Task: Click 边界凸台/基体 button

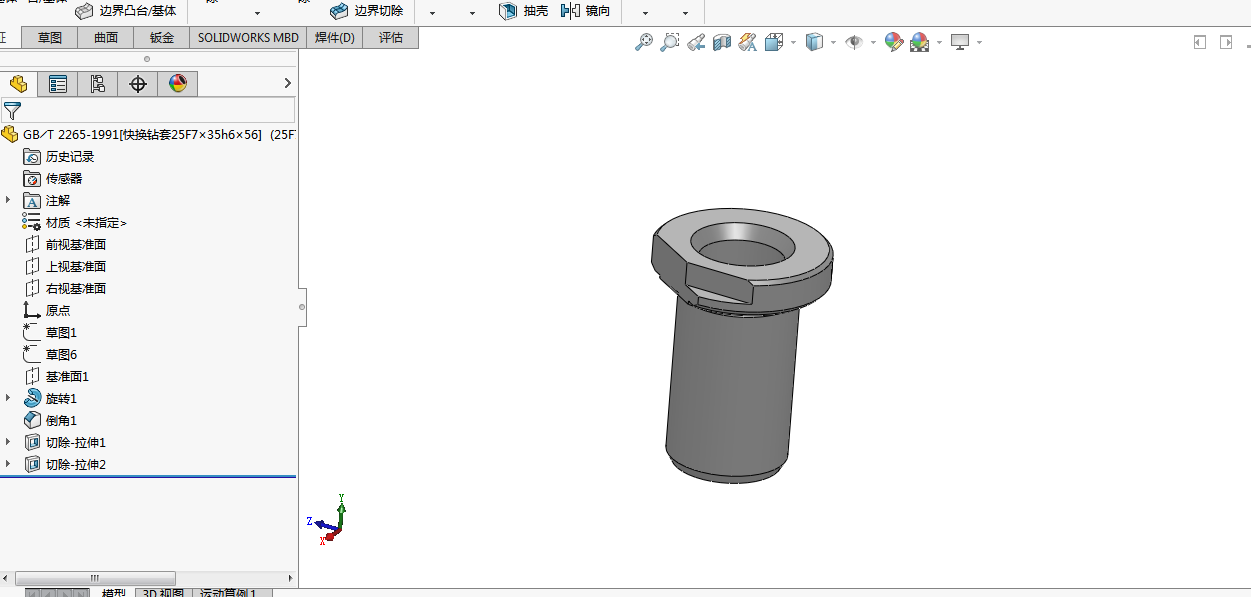Action: 126,11
